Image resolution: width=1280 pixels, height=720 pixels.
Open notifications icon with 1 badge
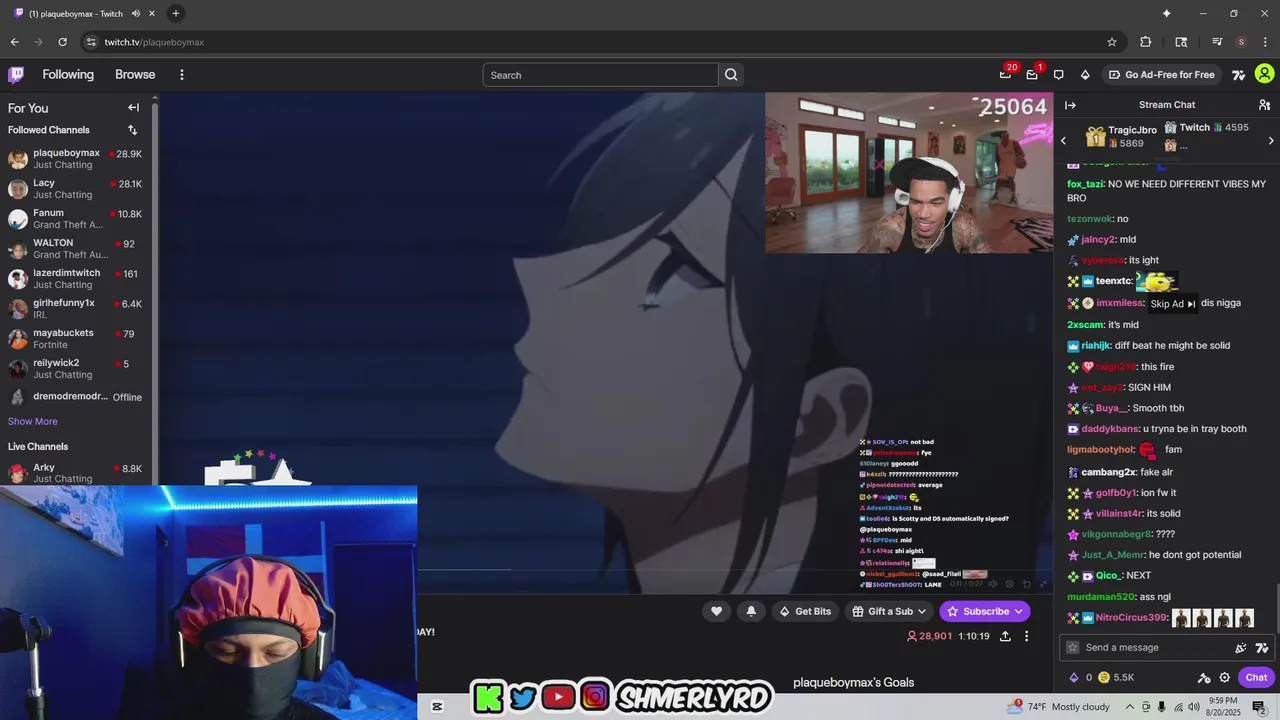[1032, 74]
